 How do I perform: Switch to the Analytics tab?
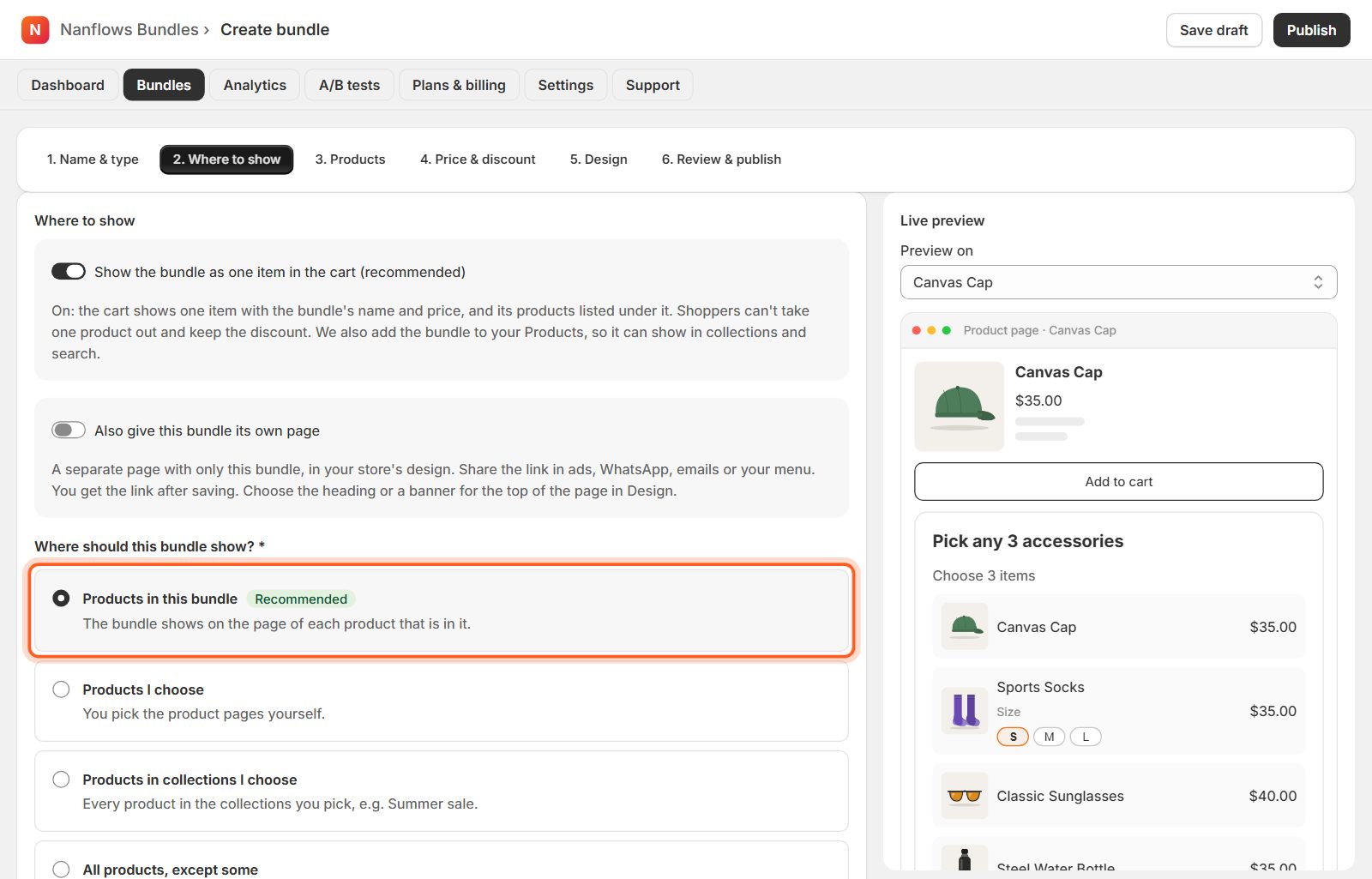255,85
